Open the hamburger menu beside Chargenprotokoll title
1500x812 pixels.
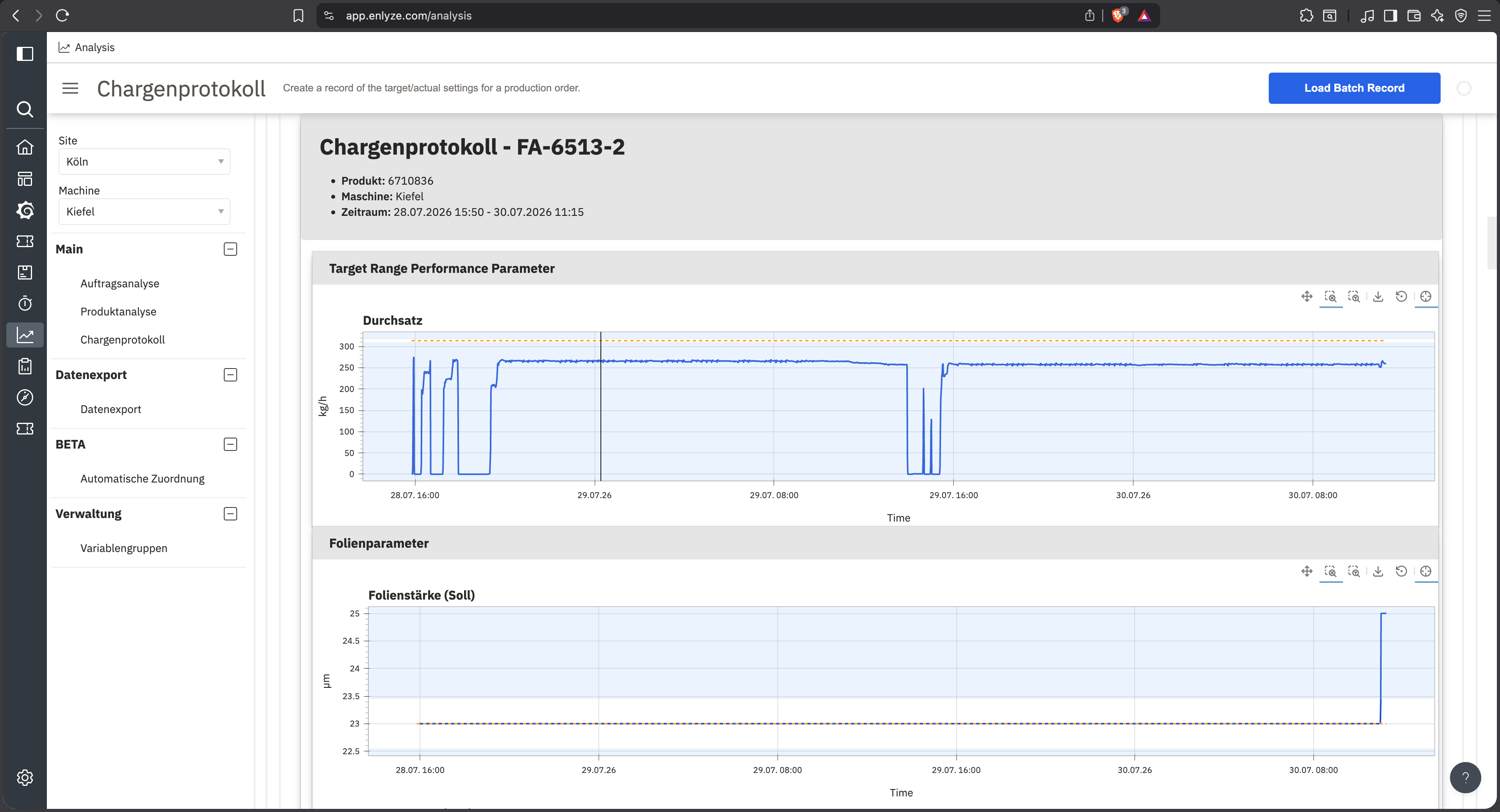pos(70,88)
